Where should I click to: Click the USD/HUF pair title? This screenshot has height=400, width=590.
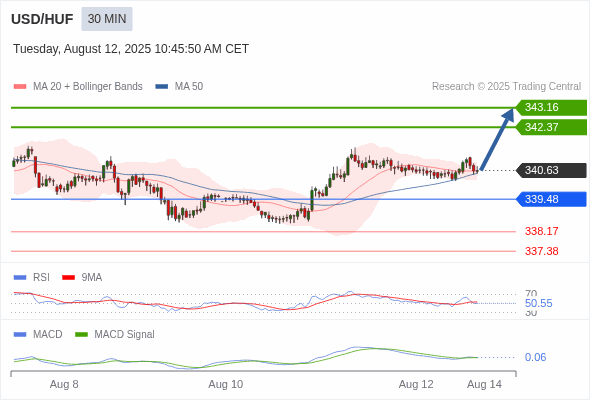point(42,19)
